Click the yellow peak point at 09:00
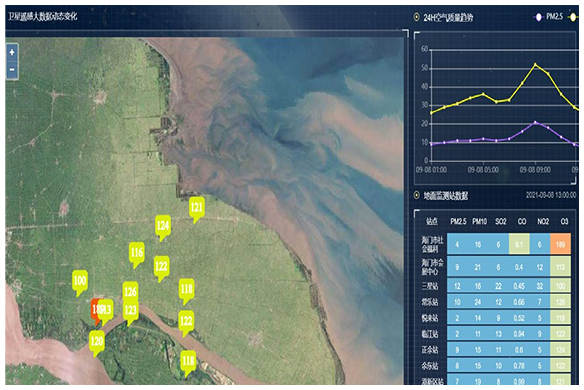The height and width of the screenshot is (390, 584). [x=536, y=64]
